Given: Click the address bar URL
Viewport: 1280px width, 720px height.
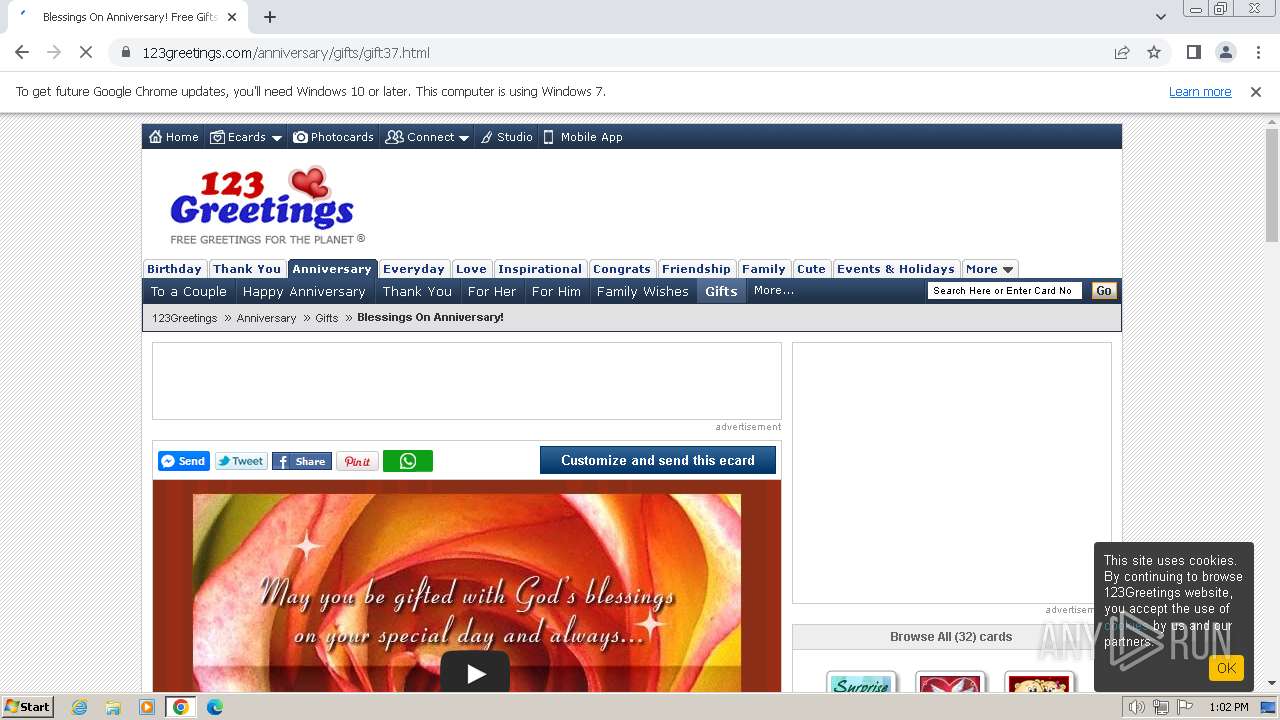Looking at the screenshot, I should coord(286,53).
